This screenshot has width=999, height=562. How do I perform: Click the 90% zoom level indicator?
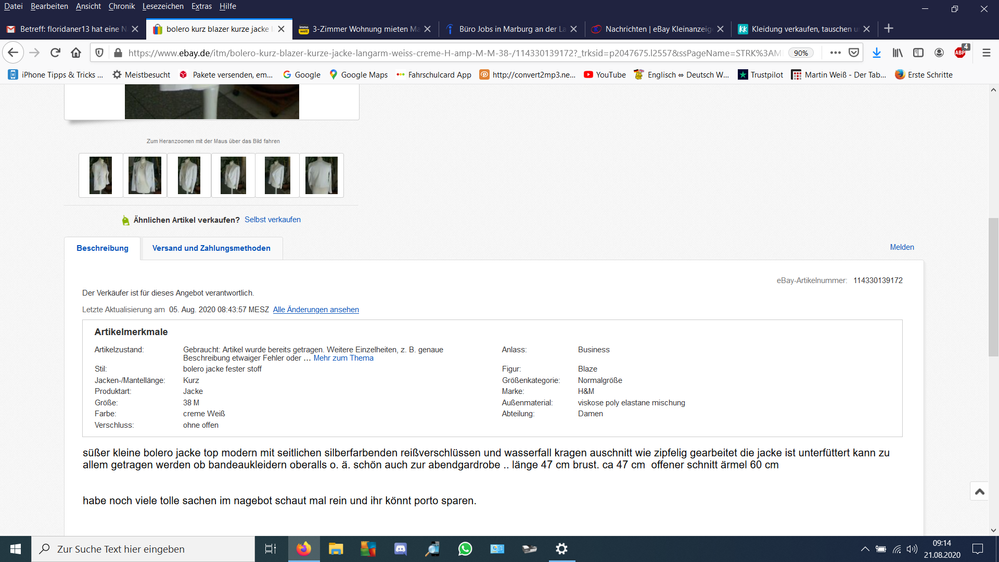(801, 53)
